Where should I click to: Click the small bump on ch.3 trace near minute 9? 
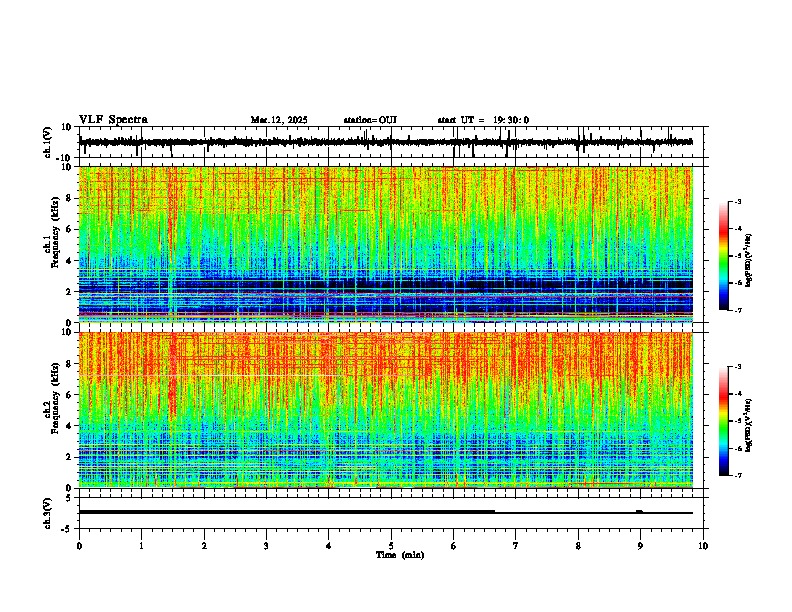point(639,511)
